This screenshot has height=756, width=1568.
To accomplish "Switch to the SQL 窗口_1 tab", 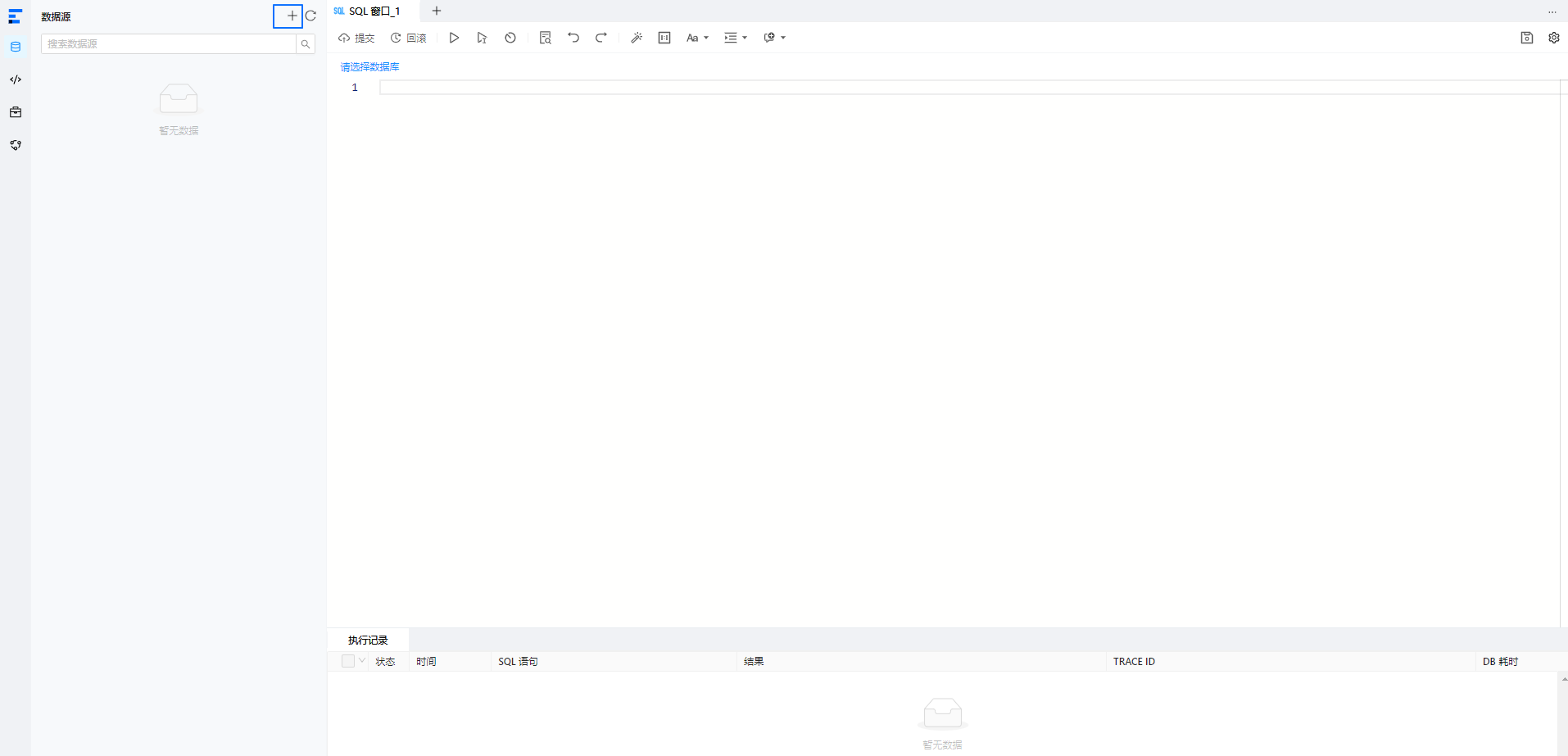I will pyautogui.click(x=367, y=11).
